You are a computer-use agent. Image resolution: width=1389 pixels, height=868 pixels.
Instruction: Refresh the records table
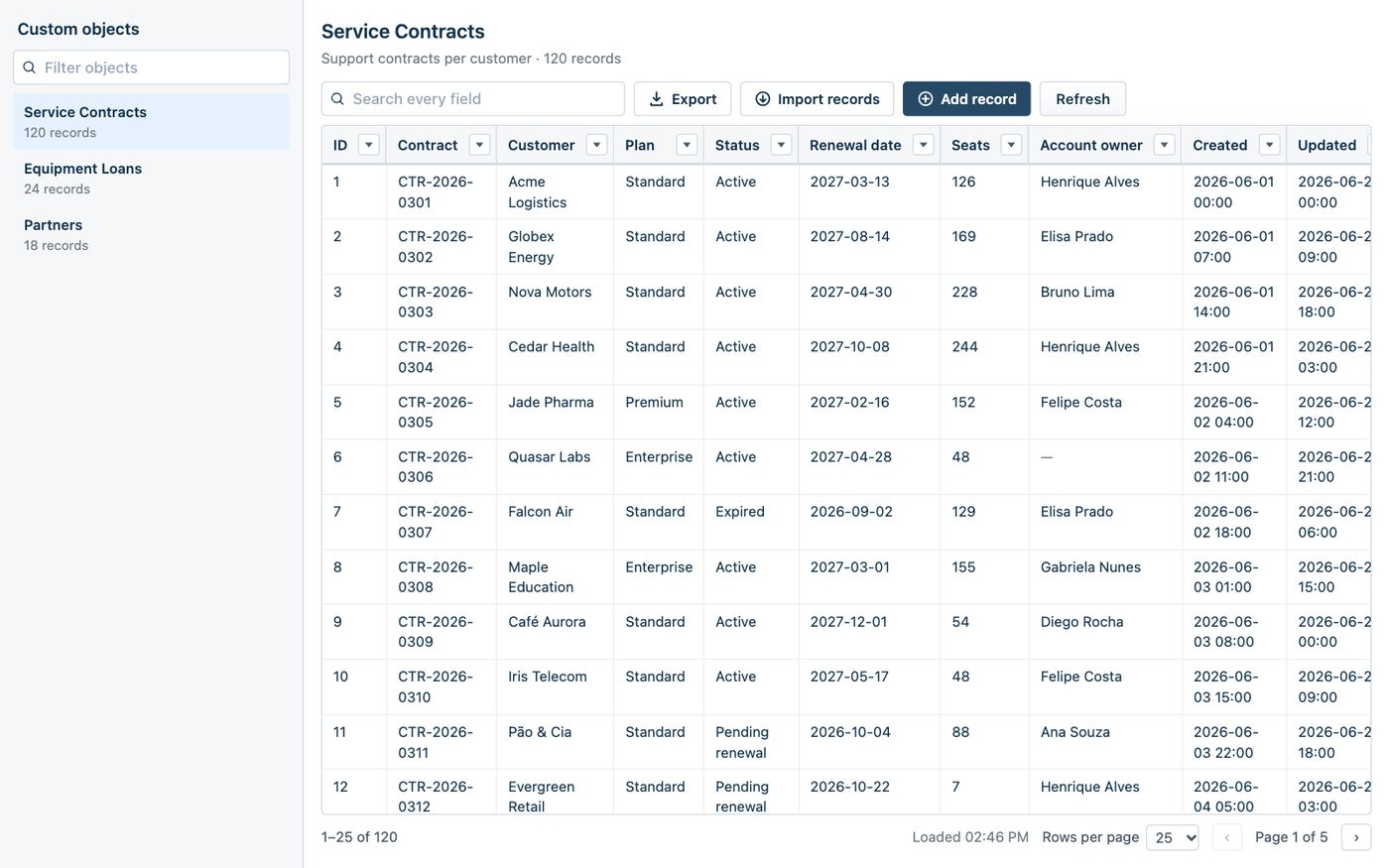point(1082,99)
